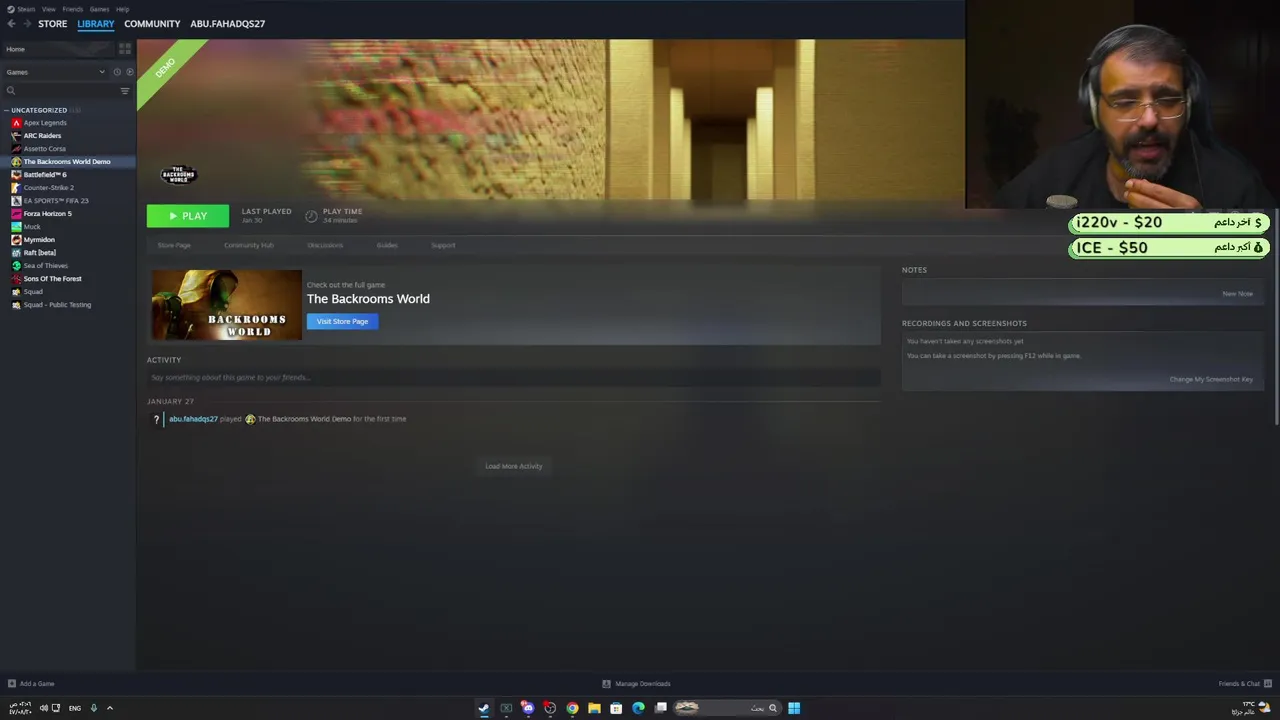Select ARC Raiders in library
The width and height of the screenshot is (1280, 720).
click(x=42, y=136)
